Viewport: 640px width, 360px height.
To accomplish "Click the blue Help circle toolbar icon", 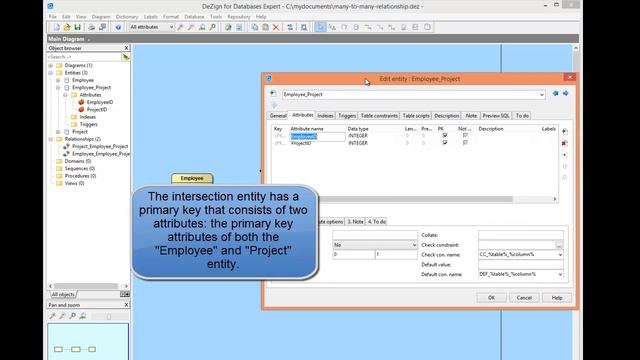I will (x=118, y=27).
